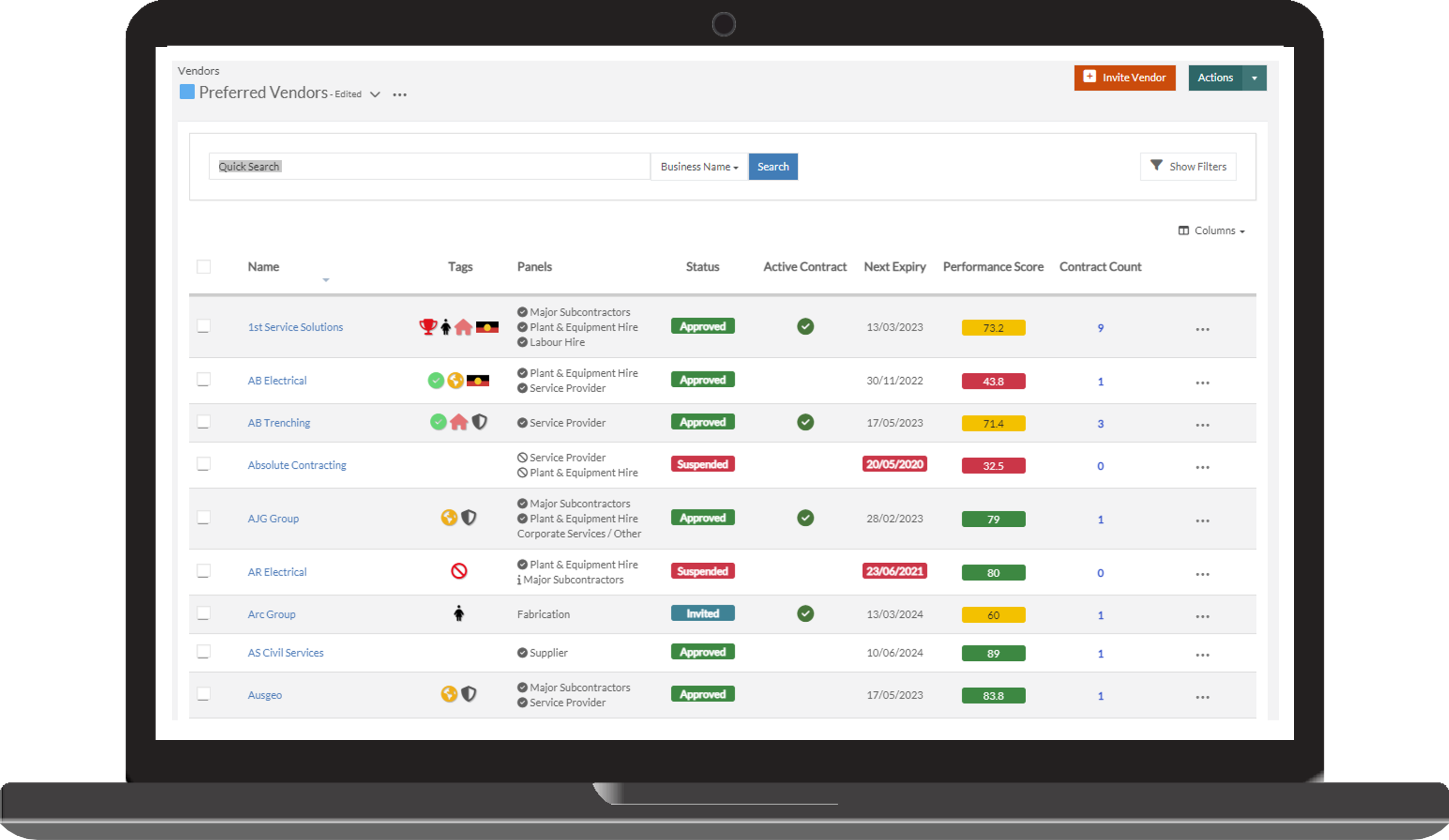Click the shield tag in AJG Group row
This screenshot has height=840, width=1449.
pyautogui.click(x=469, y=518)
